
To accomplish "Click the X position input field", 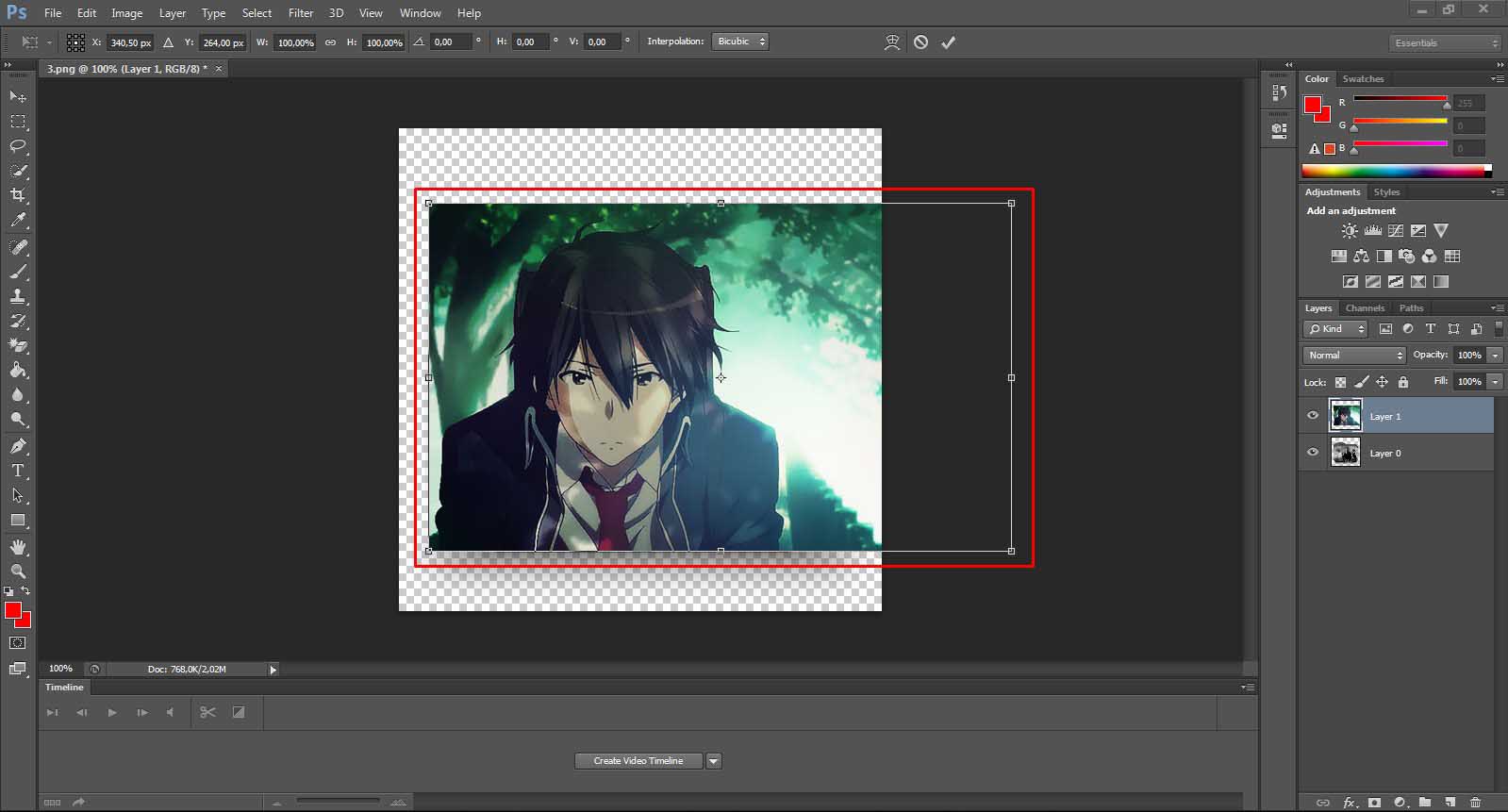I will pos(130,42).
